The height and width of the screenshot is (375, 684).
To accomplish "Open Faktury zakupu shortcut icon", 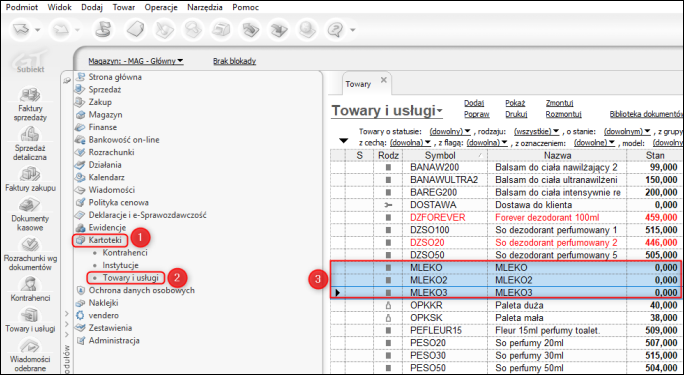I will pos(30,174).
